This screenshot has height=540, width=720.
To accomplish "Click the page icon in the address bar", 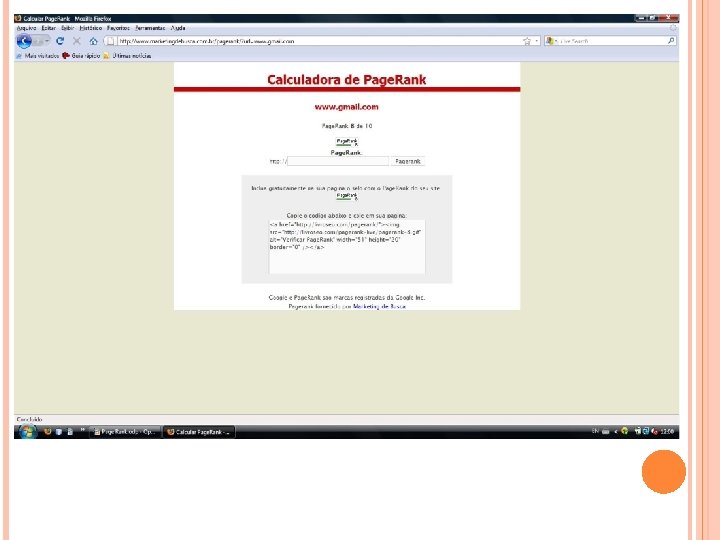I will (x=111, y=41).
